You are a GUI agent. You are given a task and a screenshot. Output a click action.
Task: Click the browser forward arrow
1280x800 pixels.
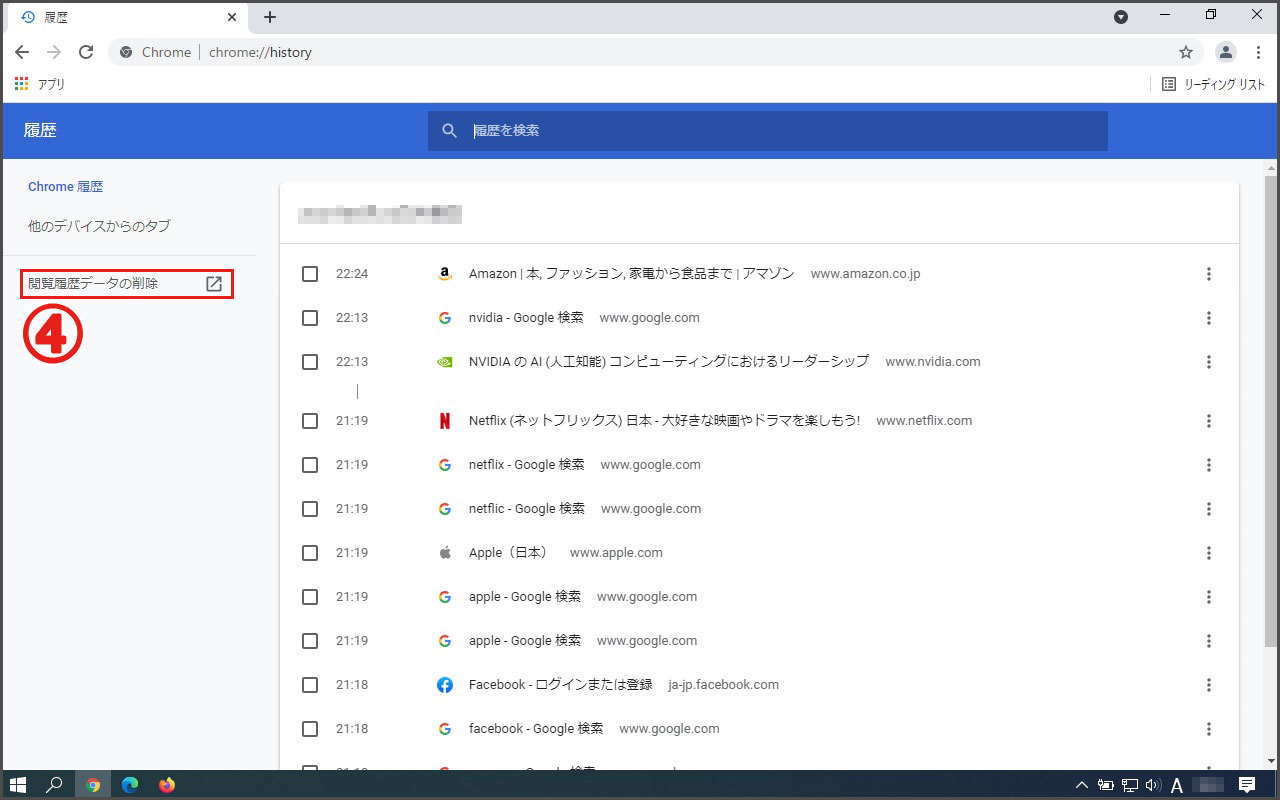point(54,52)
